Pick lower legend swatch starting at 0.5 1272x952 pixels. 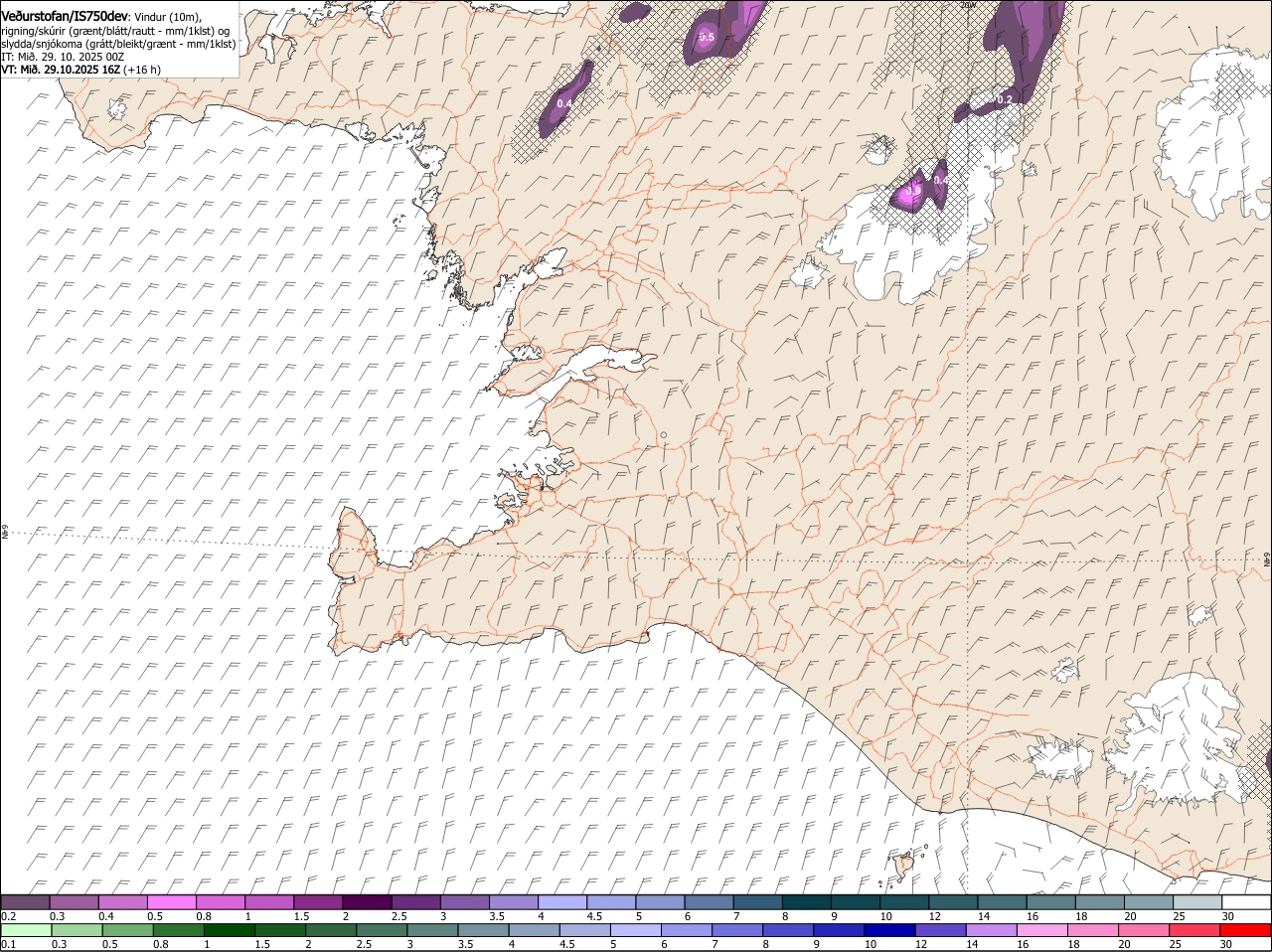coord(128,930)
